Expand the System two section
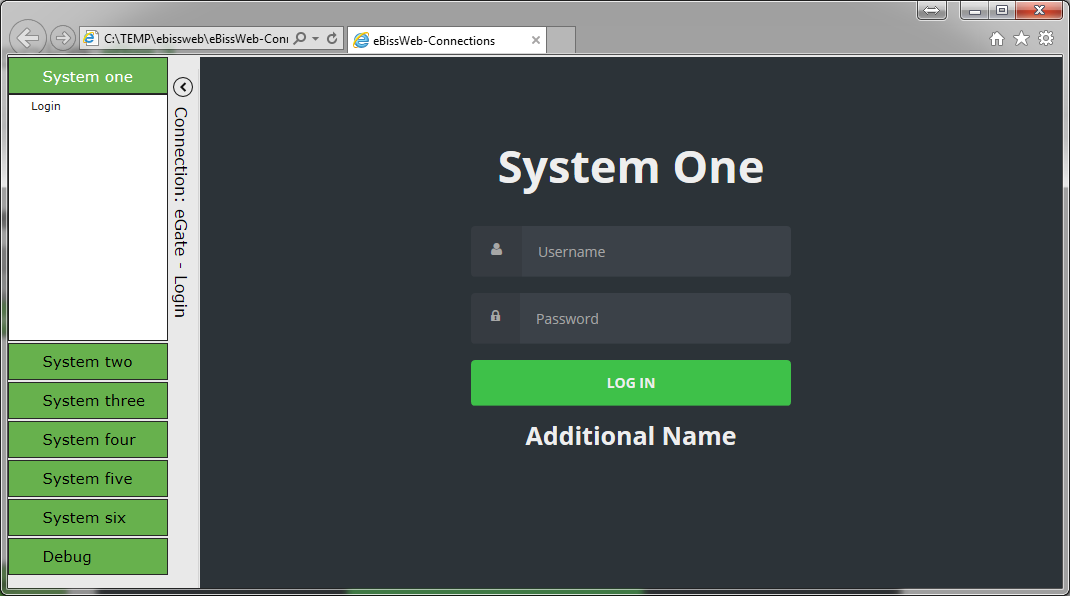 click(88, 362)
